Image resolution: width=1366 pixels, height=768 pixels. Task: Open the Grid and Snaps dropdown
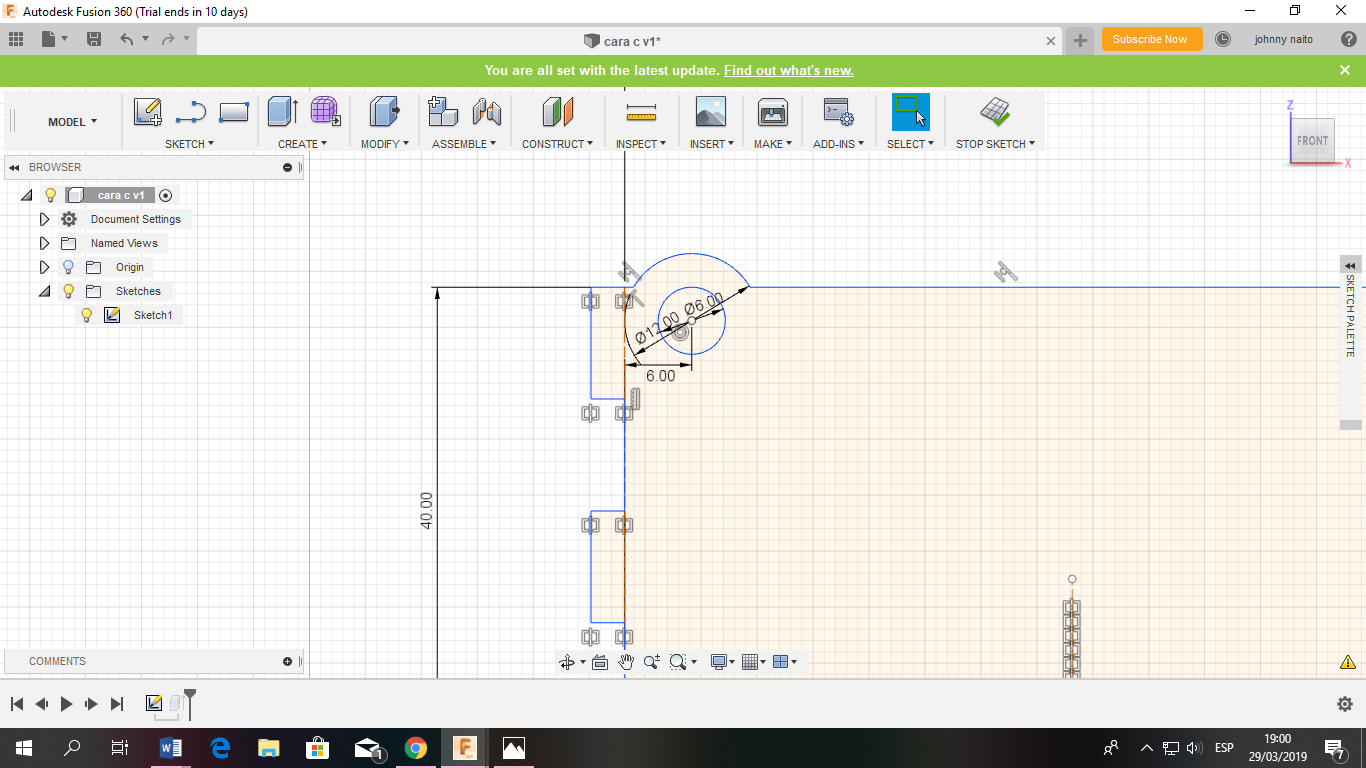754,661
